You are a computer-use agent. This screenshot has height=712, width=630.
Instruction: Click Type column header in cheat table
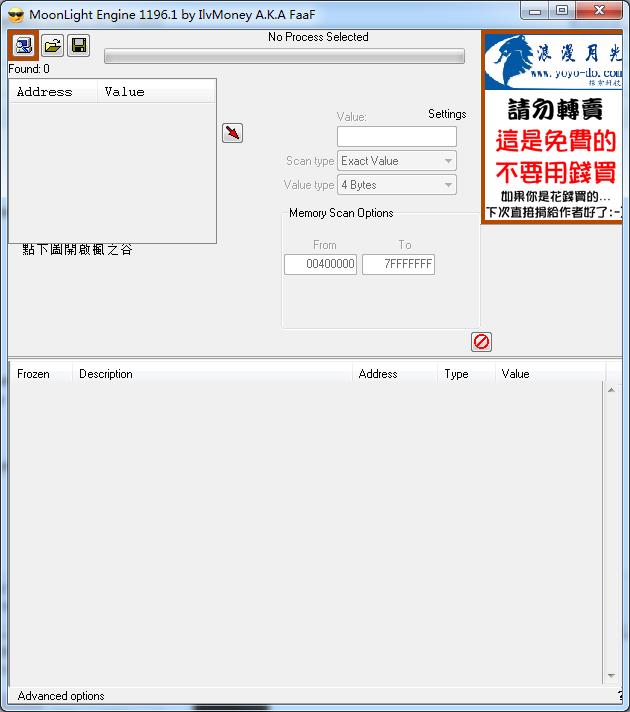pyautogui.click(x=466, y=374)
